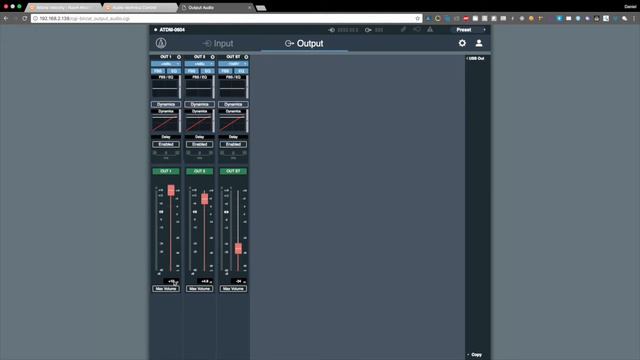Open Dynamics settings for OUT ST
This screenshot has width=640, height=360.
pyautogui.click(x=233, y=104)
